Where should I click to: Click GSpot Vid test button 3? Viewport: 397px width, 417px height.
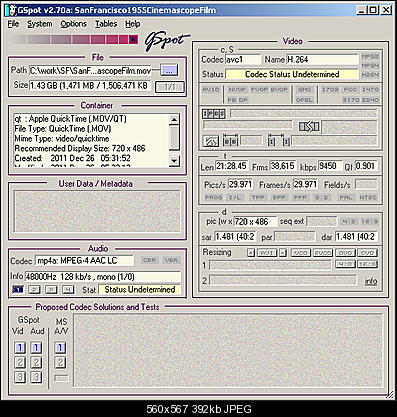(20, 377)
